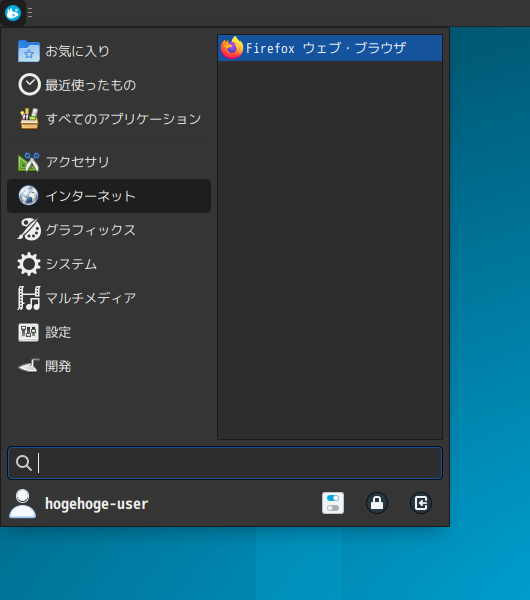The image size is (530, 600).
Task: Click the panel separator handle dots
Action: click(x=30, y=13)
